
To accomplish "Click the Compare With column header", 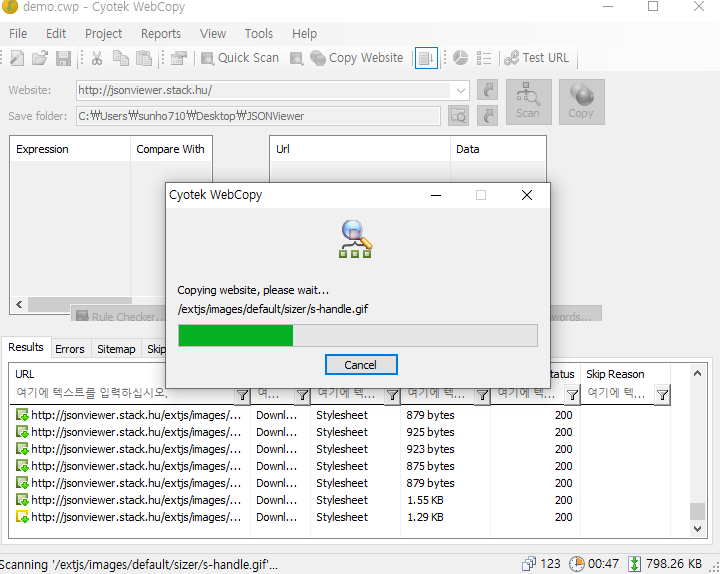I will [171, 149].
